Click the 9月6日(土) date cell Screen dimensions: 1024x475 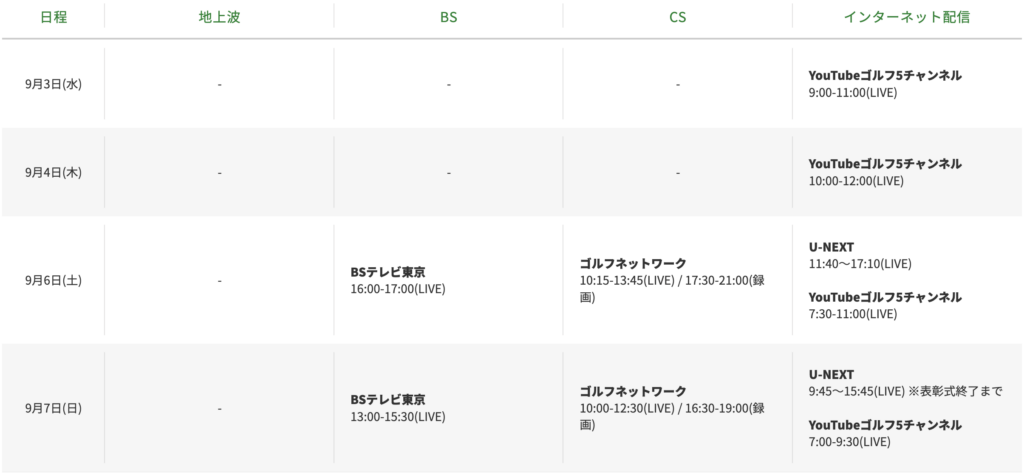(x=53, y=281)
